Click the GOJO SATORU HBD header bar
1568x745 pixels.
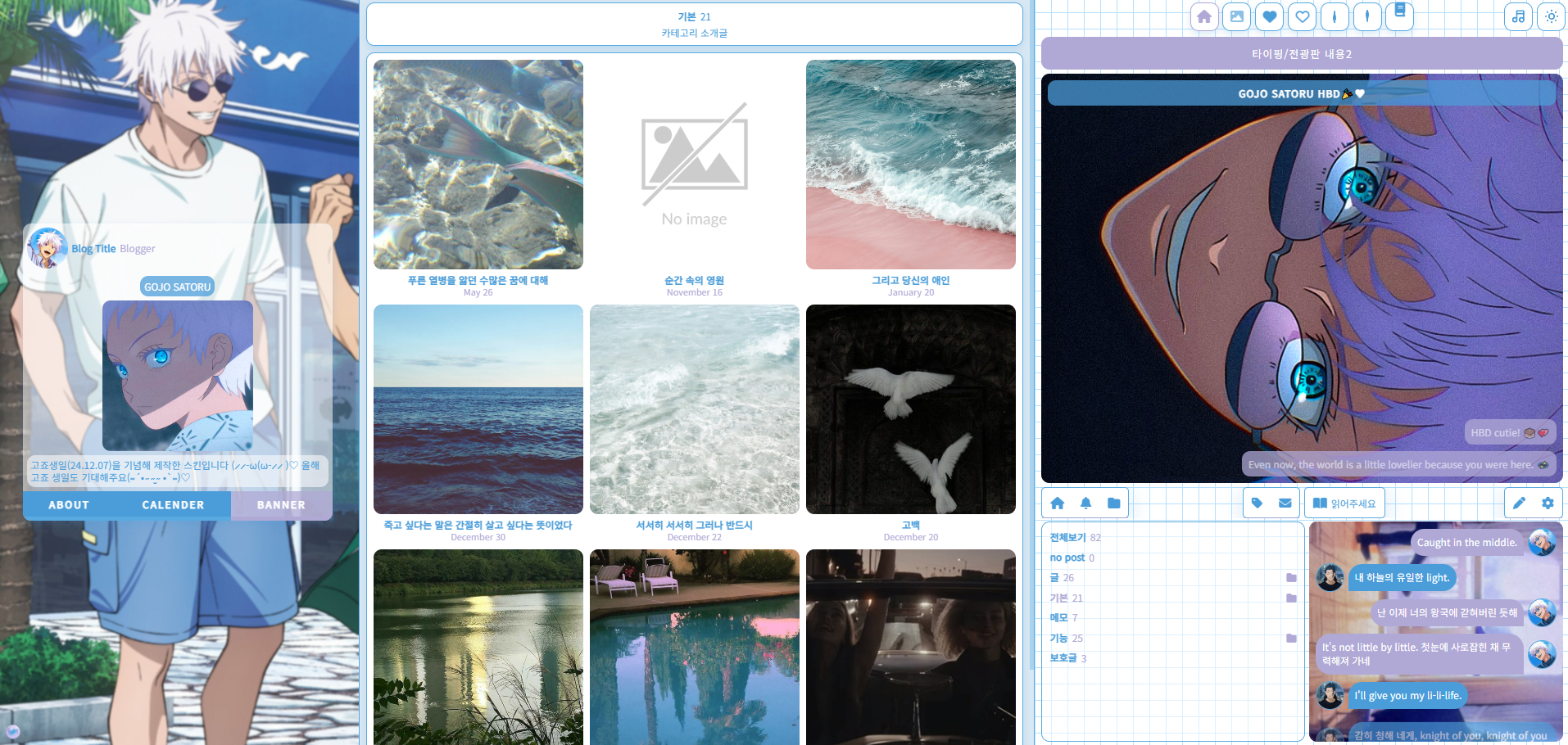click(x=1302, y=93)
